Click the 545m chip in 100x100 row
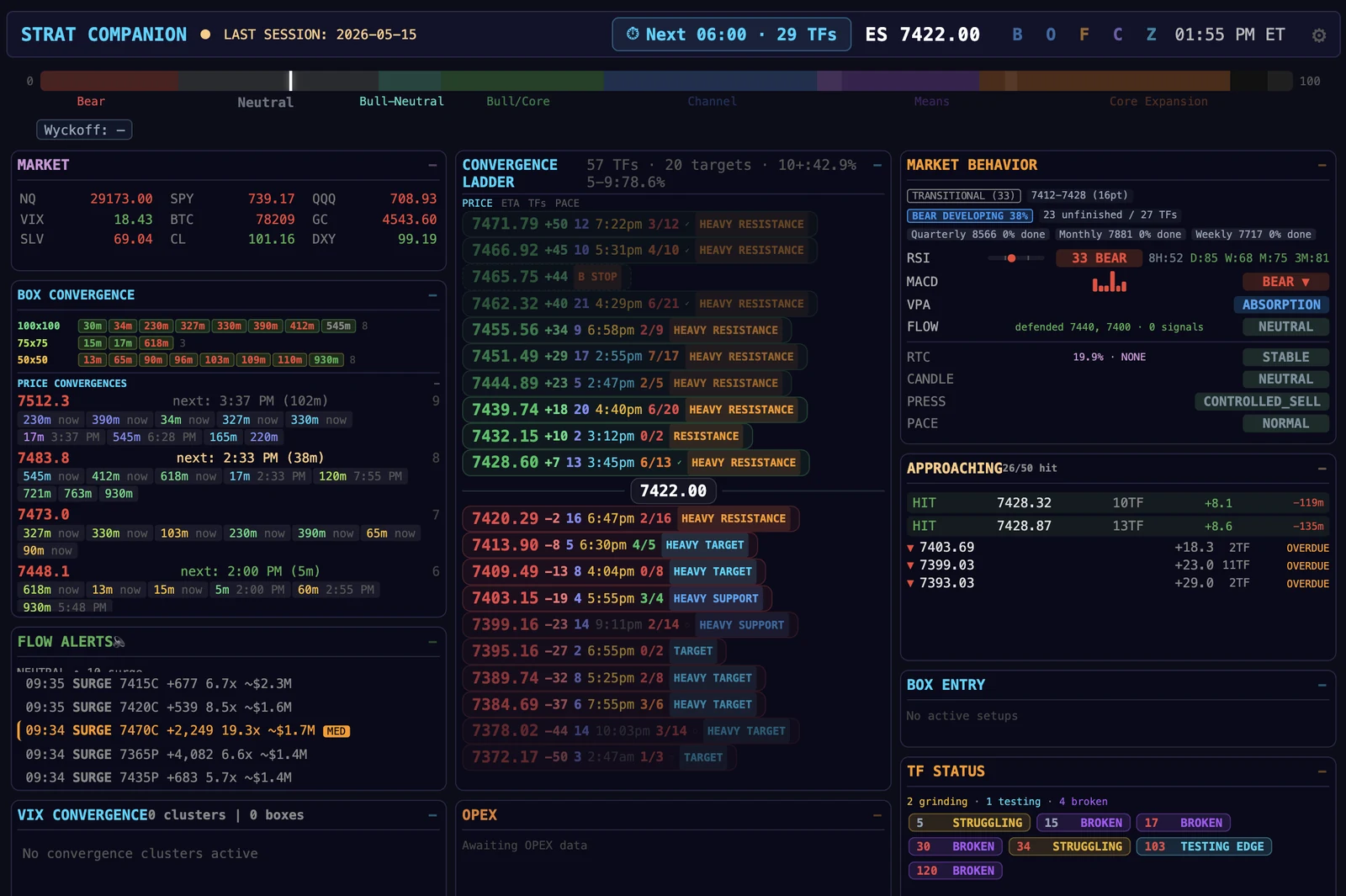 338,326
